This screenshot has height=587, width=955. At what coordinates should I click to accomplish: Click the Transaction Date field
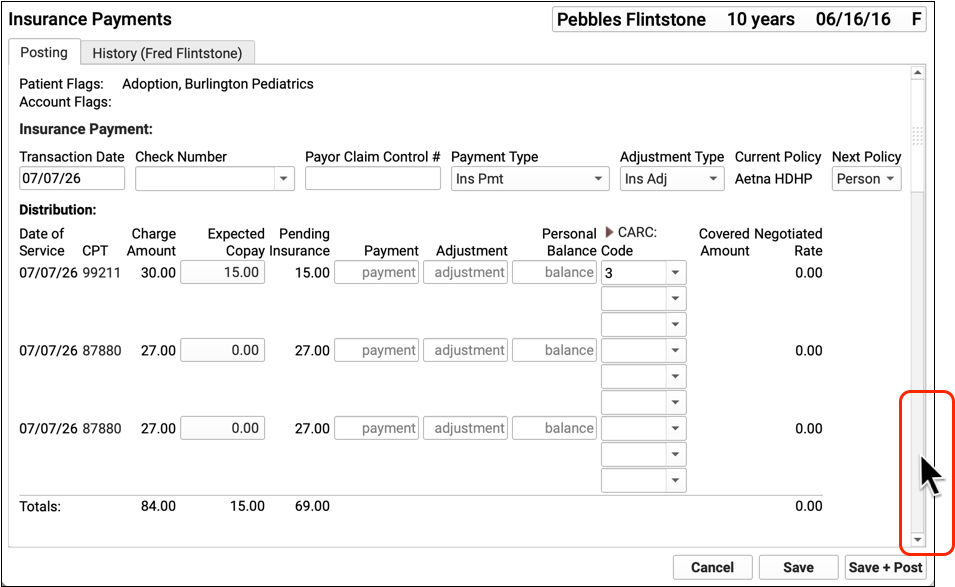coord(72,178)
